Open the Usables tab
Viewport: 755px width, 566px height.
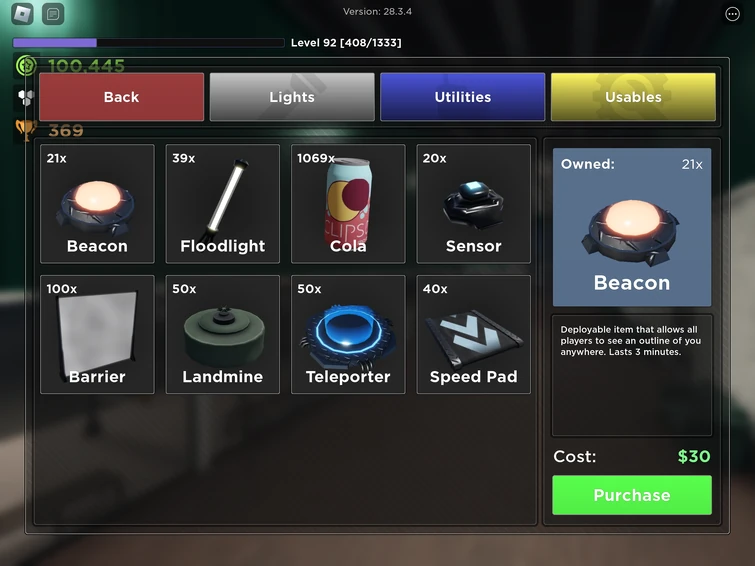633,97
